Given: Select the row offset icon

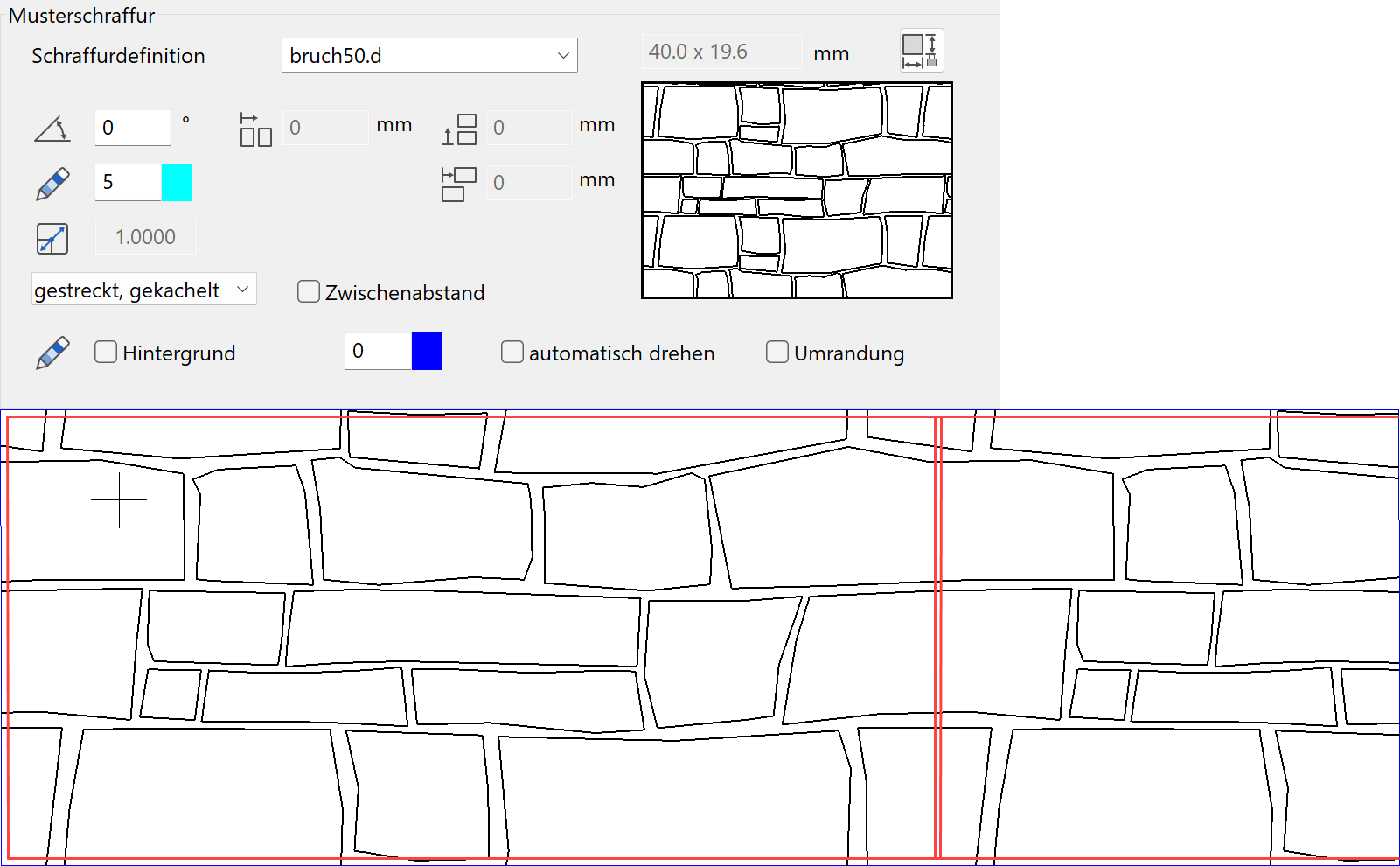Looking at the screenshot, I should tap(458, 128).
